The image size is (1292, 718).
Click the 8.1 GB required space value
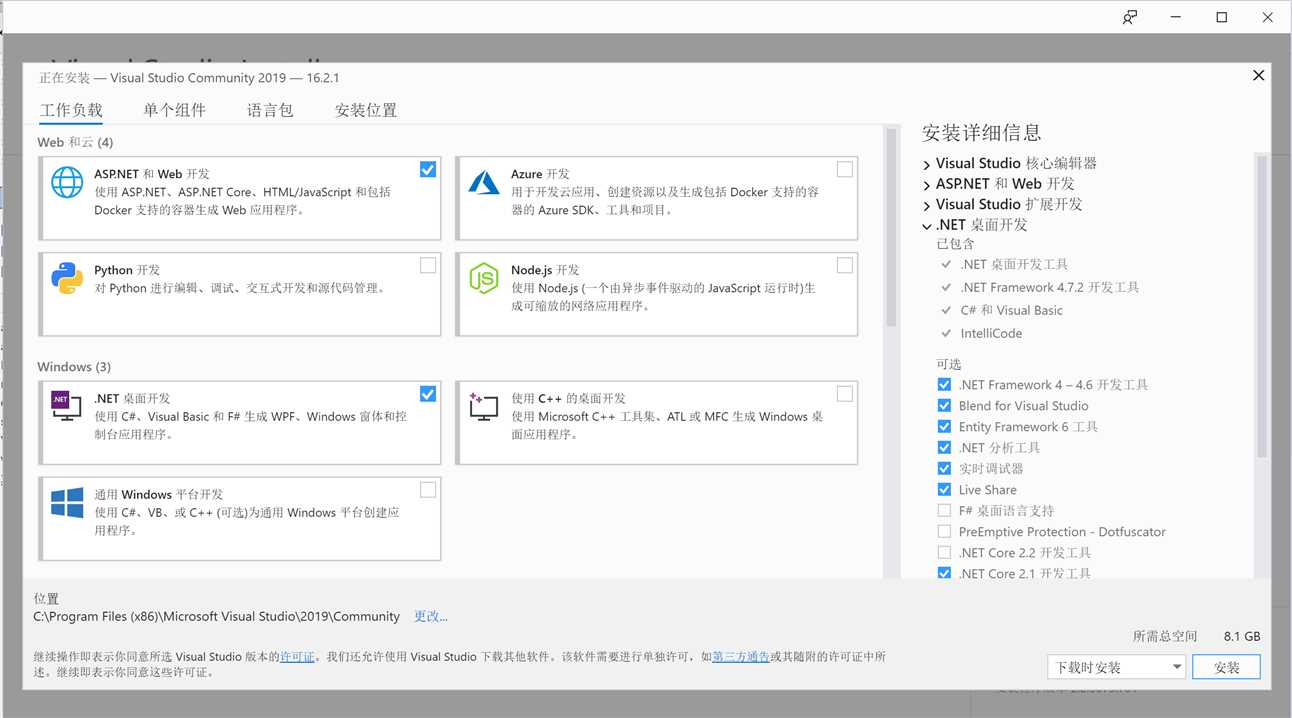click(x=1241, y=636)
